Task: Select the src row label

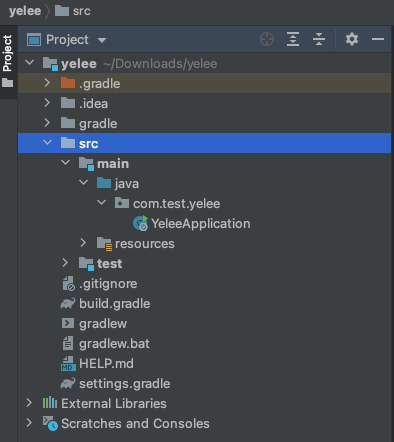Action: 88,144
